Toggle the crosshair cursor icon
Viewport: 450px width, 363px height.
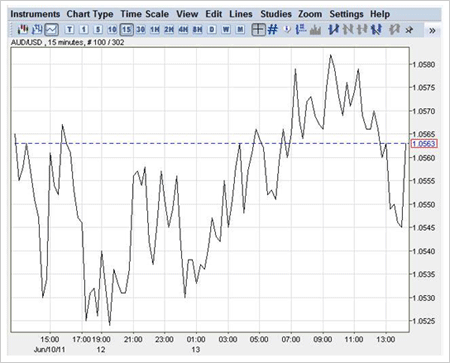[x=258, y=30]
